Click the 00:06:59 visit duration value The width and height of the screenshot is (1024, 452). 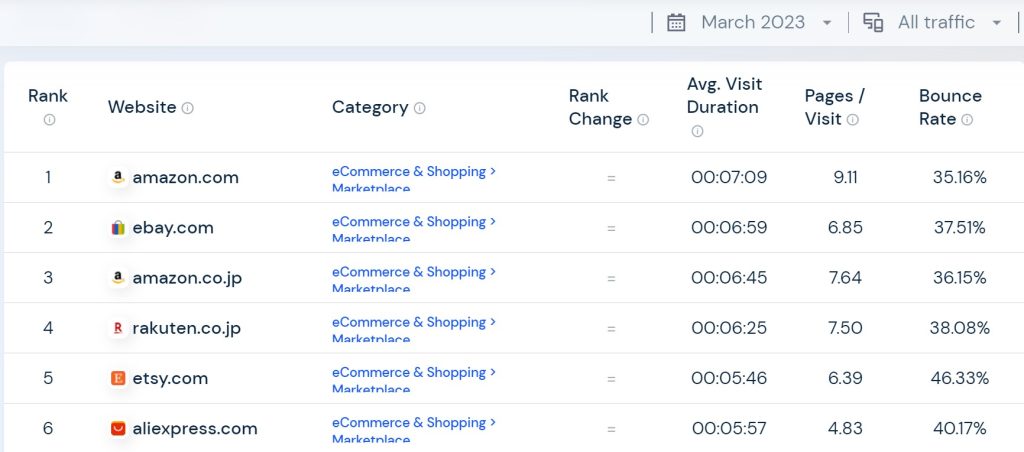tap(729, 228)
